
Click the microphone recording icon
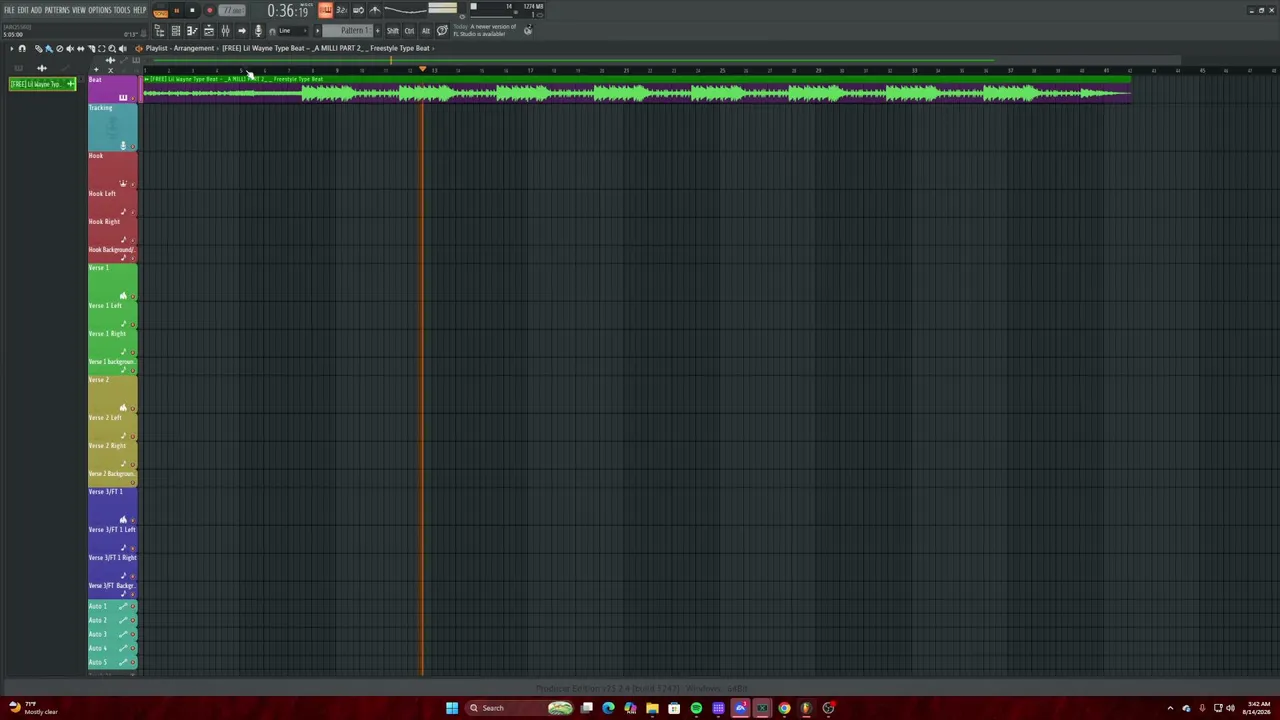(x=258, y=31)
